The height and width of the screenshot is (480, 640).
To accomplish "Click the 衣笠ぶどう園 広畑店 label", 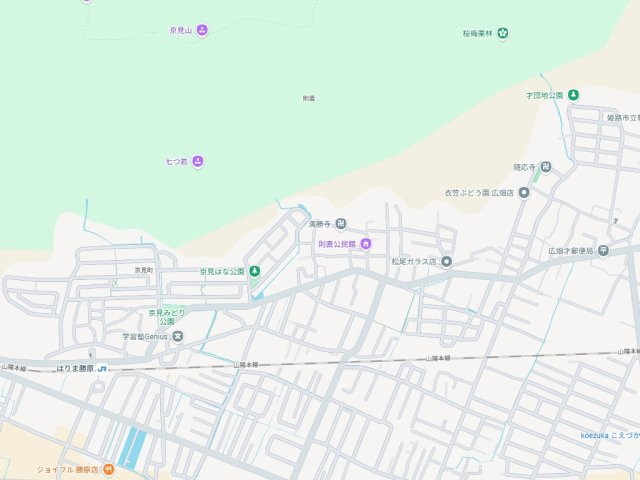I will (479, 193).
